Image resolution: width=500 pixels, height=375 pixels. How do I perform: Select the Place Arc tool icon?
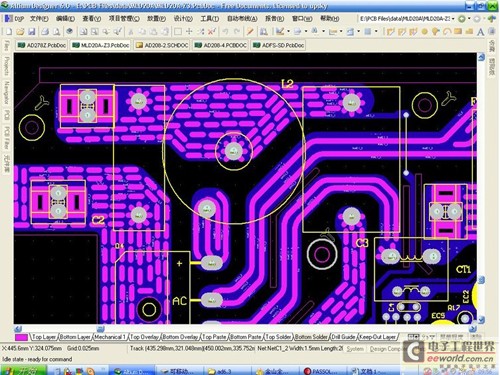coord(447,32)
